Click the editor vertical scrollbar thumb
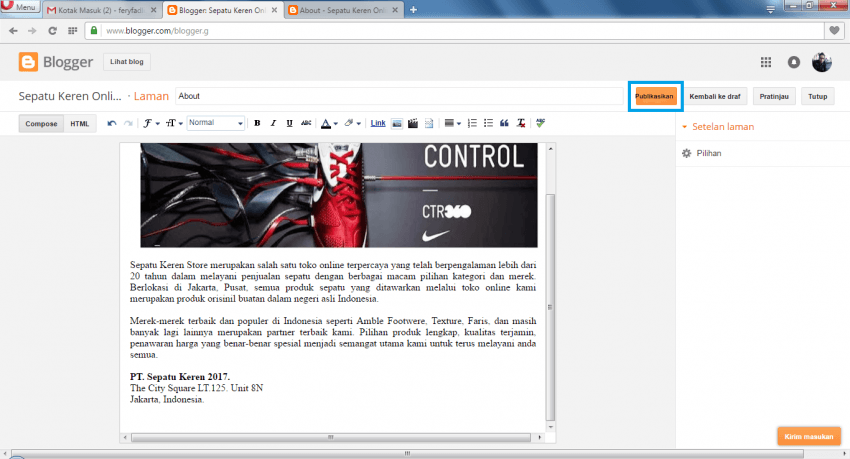This screenshot has width=850, height=459. coord(550,307)
